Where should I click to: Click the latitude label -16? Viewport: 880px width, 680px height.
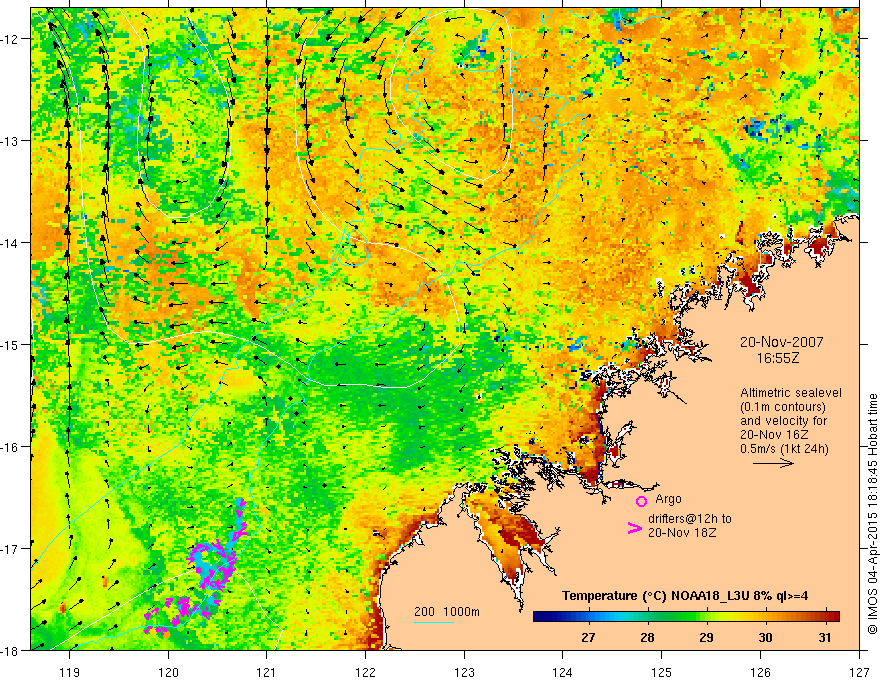click(10, 447)
